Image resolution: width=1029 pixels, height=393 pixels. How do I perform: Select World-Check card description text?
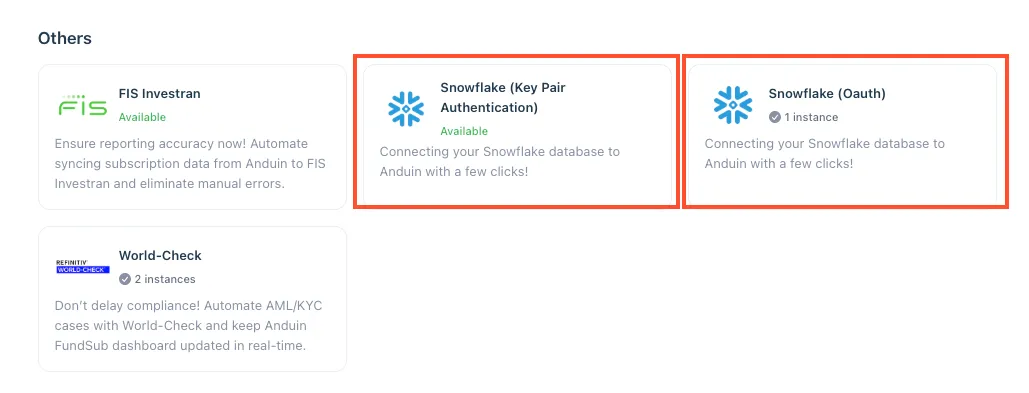coord(188,326)
